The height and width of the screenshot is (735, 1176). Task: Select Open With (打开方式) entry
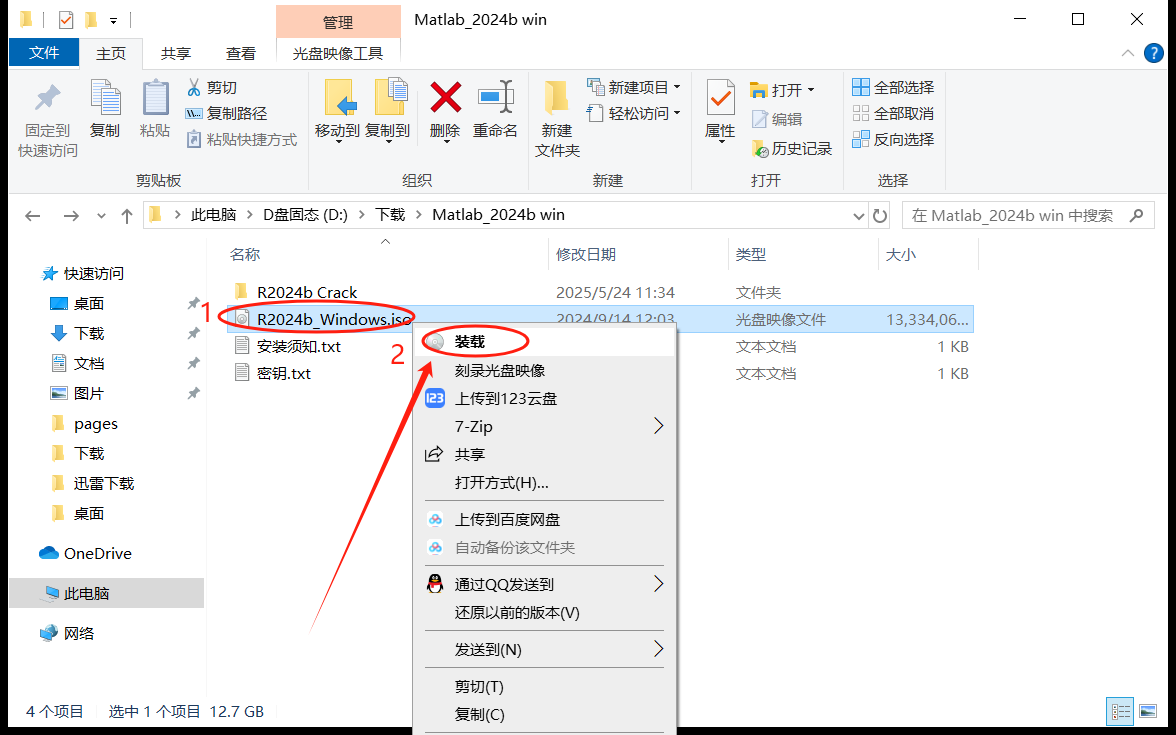point(544,482)
